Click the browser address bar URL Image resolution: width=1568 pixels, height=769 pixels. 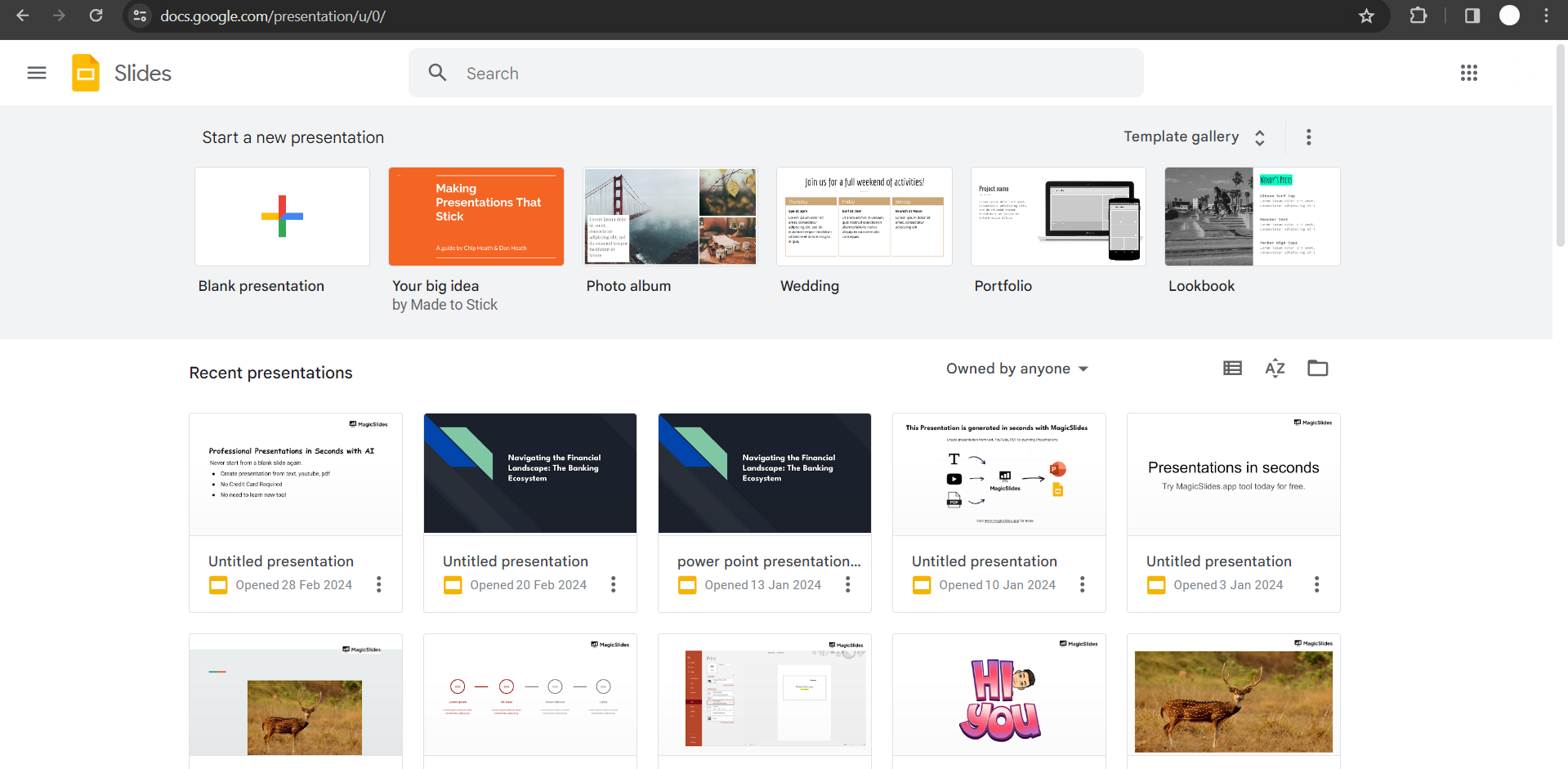tap(273, 16)
